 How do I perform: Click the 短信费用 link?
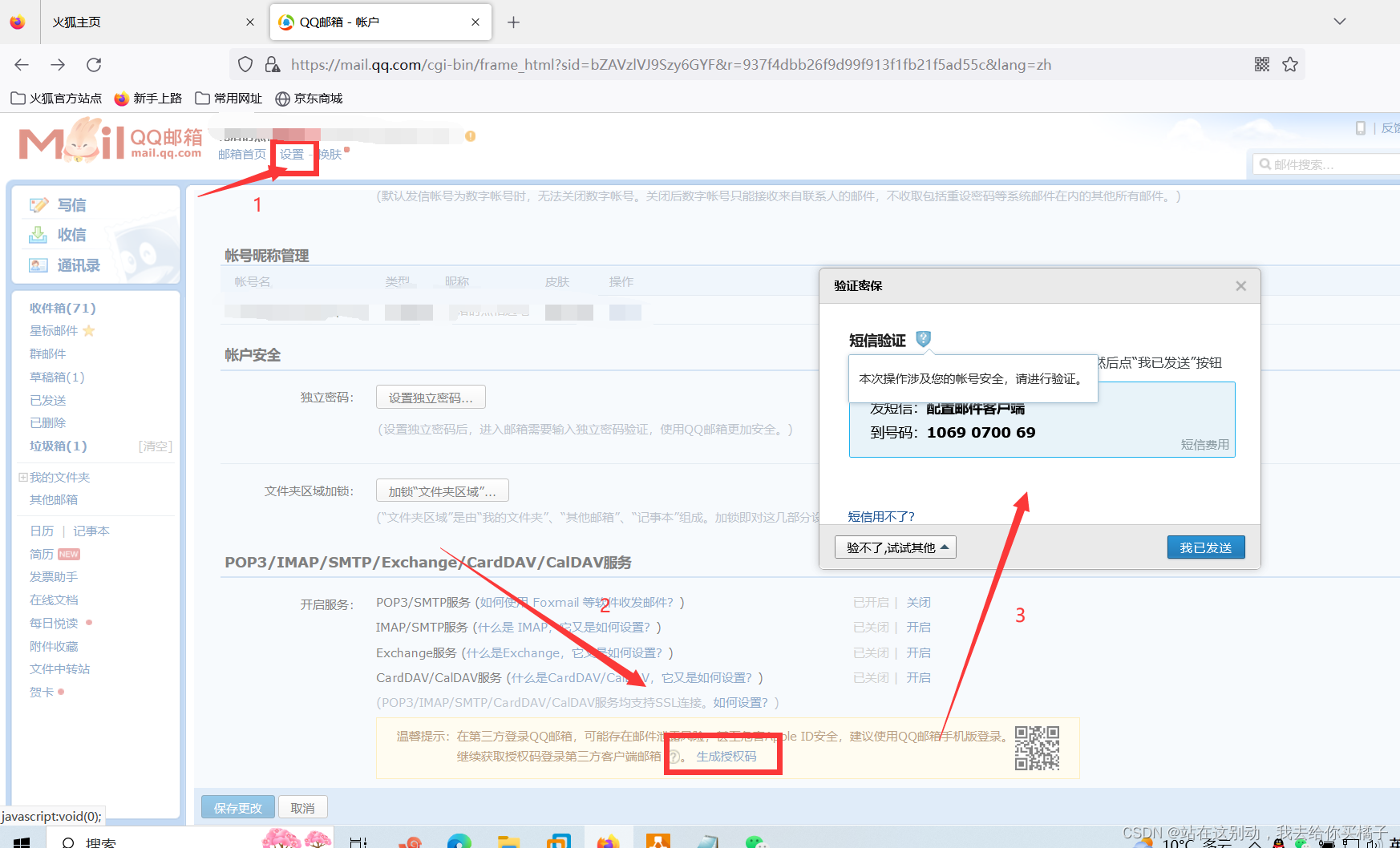click(x=1205, y=445)
